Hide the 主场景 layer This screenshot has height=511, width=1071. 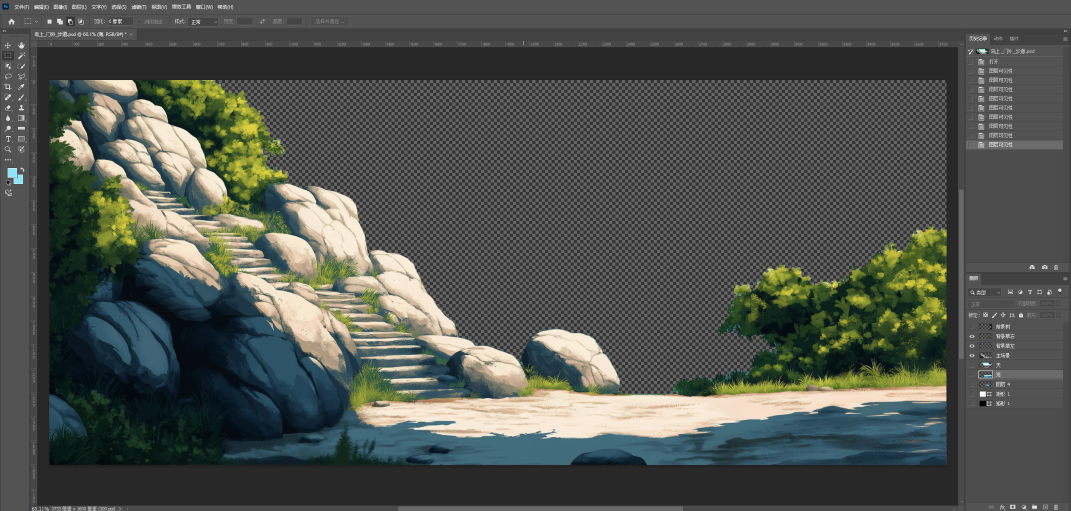click(971, 355)
